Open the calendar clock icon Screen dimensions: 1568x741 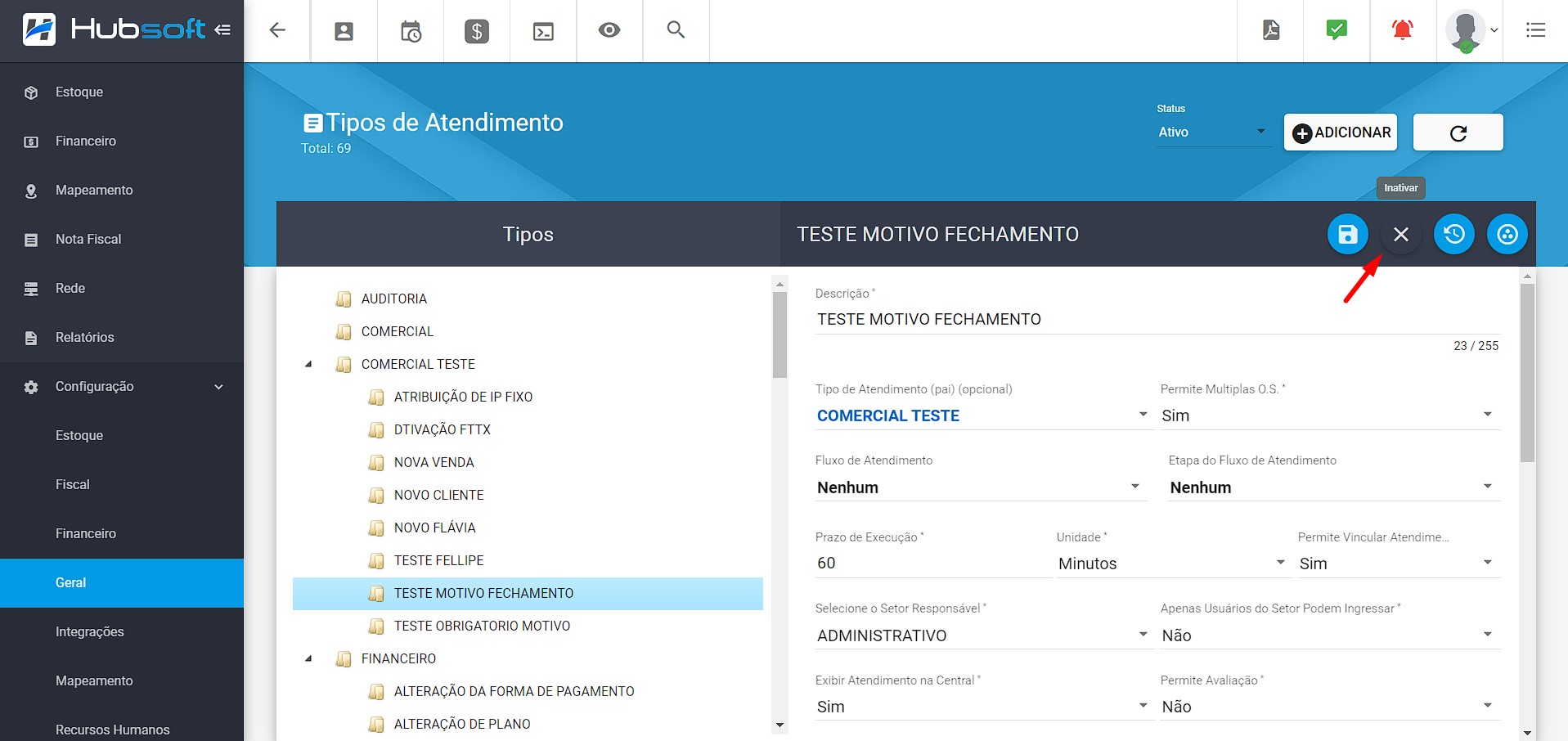(411, 31)
